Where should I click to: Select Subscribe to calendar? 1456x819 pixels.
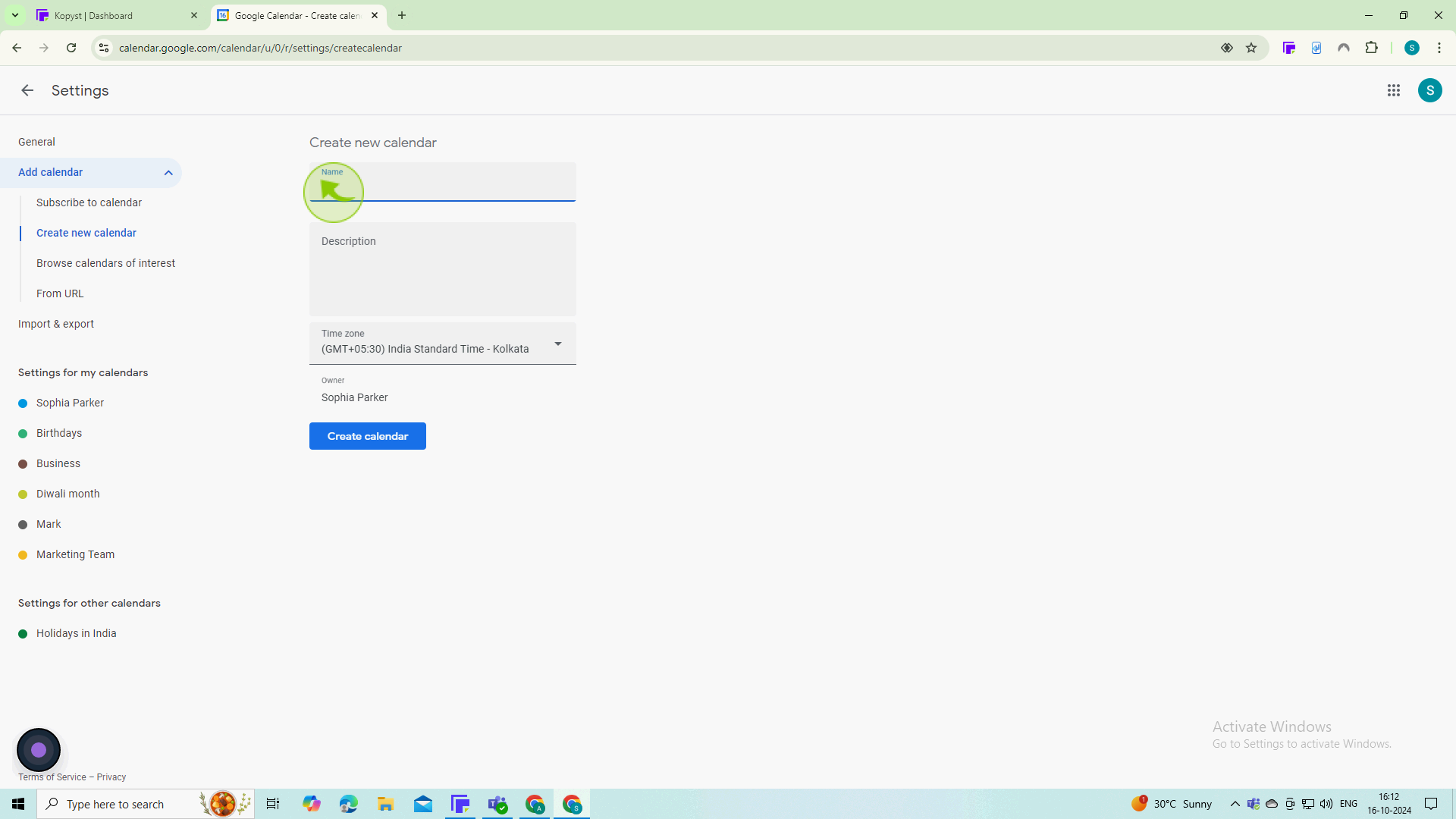pos(89,202)
